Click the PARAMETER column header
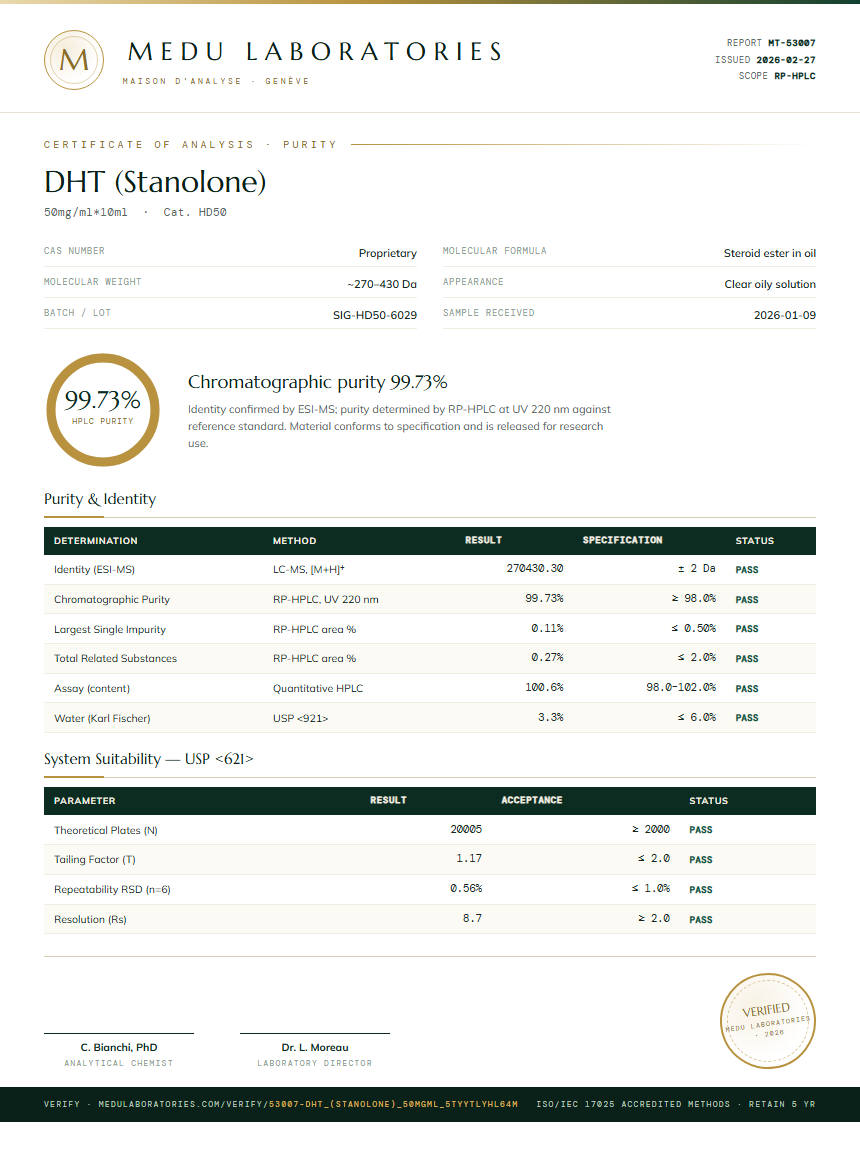 click(84, 801)
